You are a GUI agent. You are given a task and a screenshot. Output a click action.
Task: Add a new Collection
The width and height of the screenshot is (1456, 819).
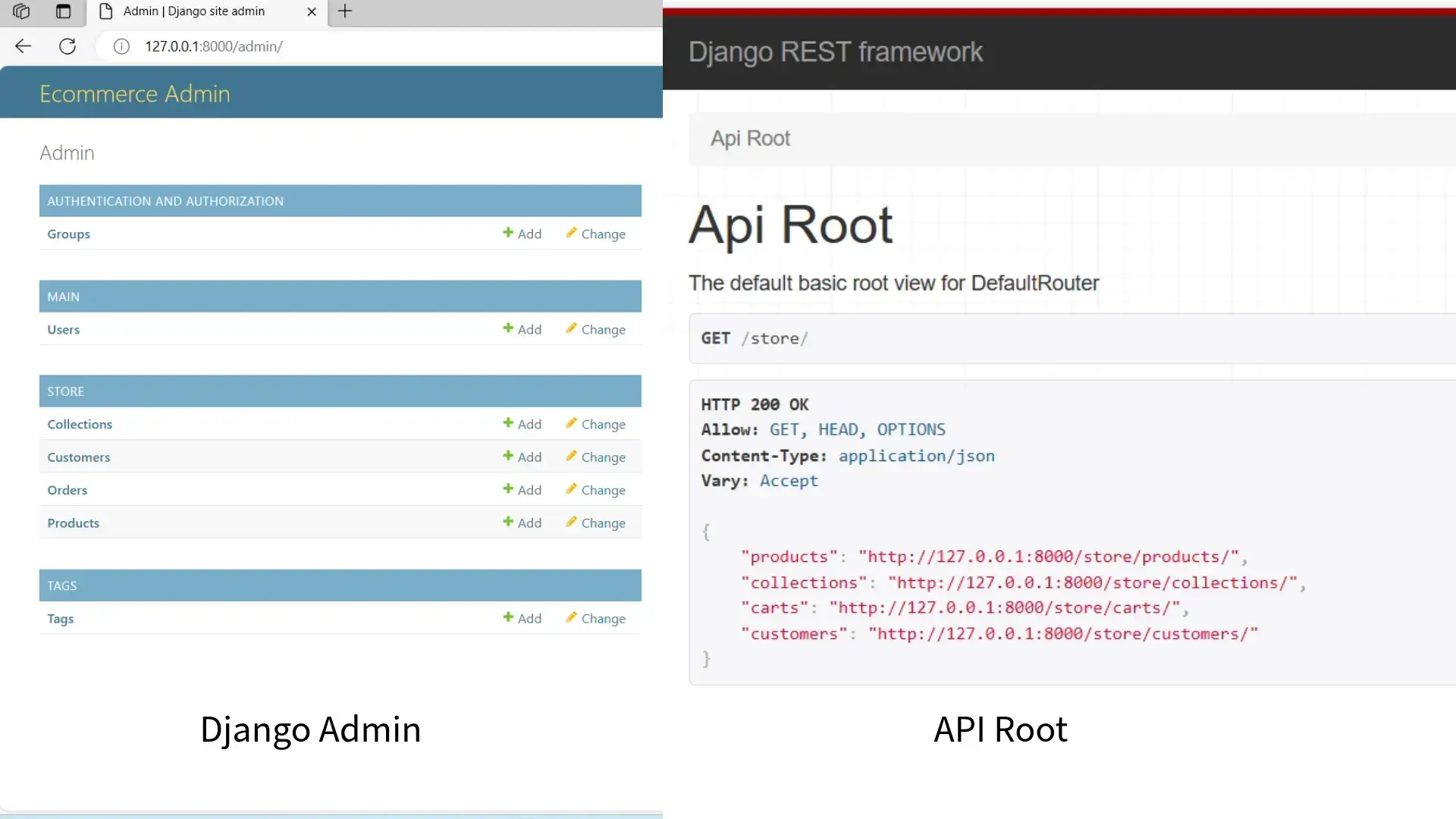[x=522, y=425]
